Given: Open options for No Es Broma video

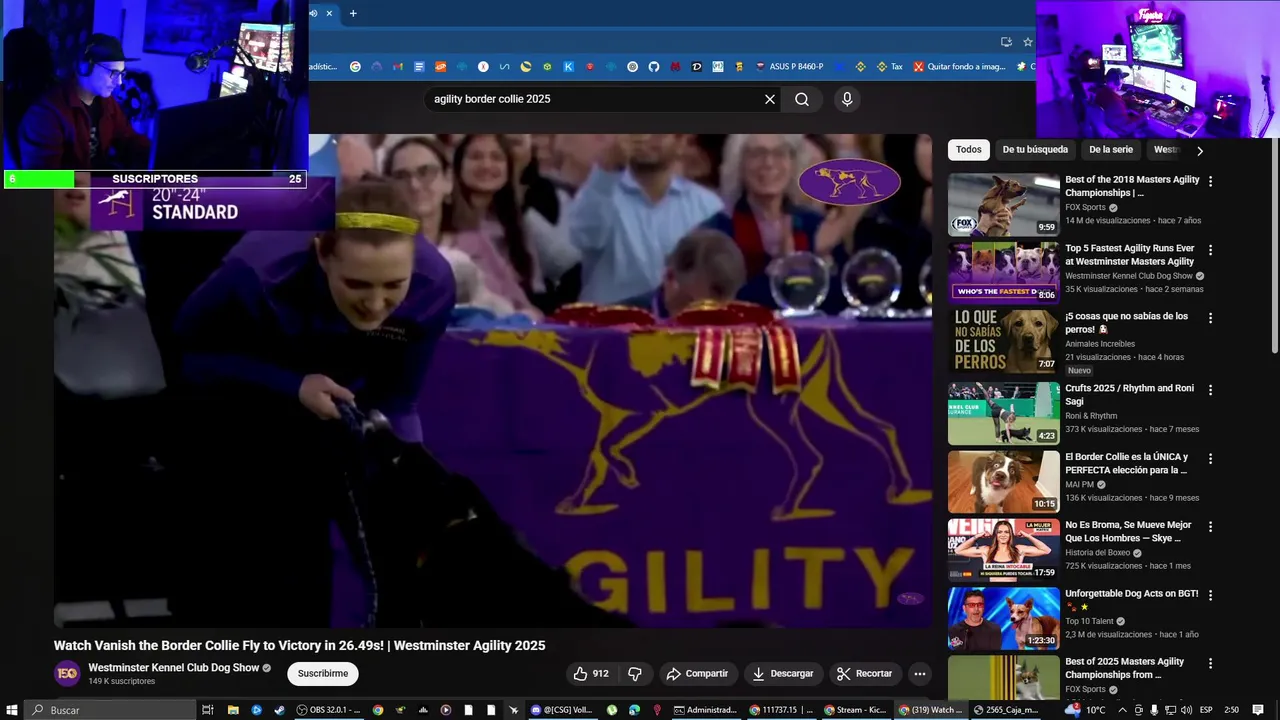Looking at the screenshot, I should point(1210,527).
